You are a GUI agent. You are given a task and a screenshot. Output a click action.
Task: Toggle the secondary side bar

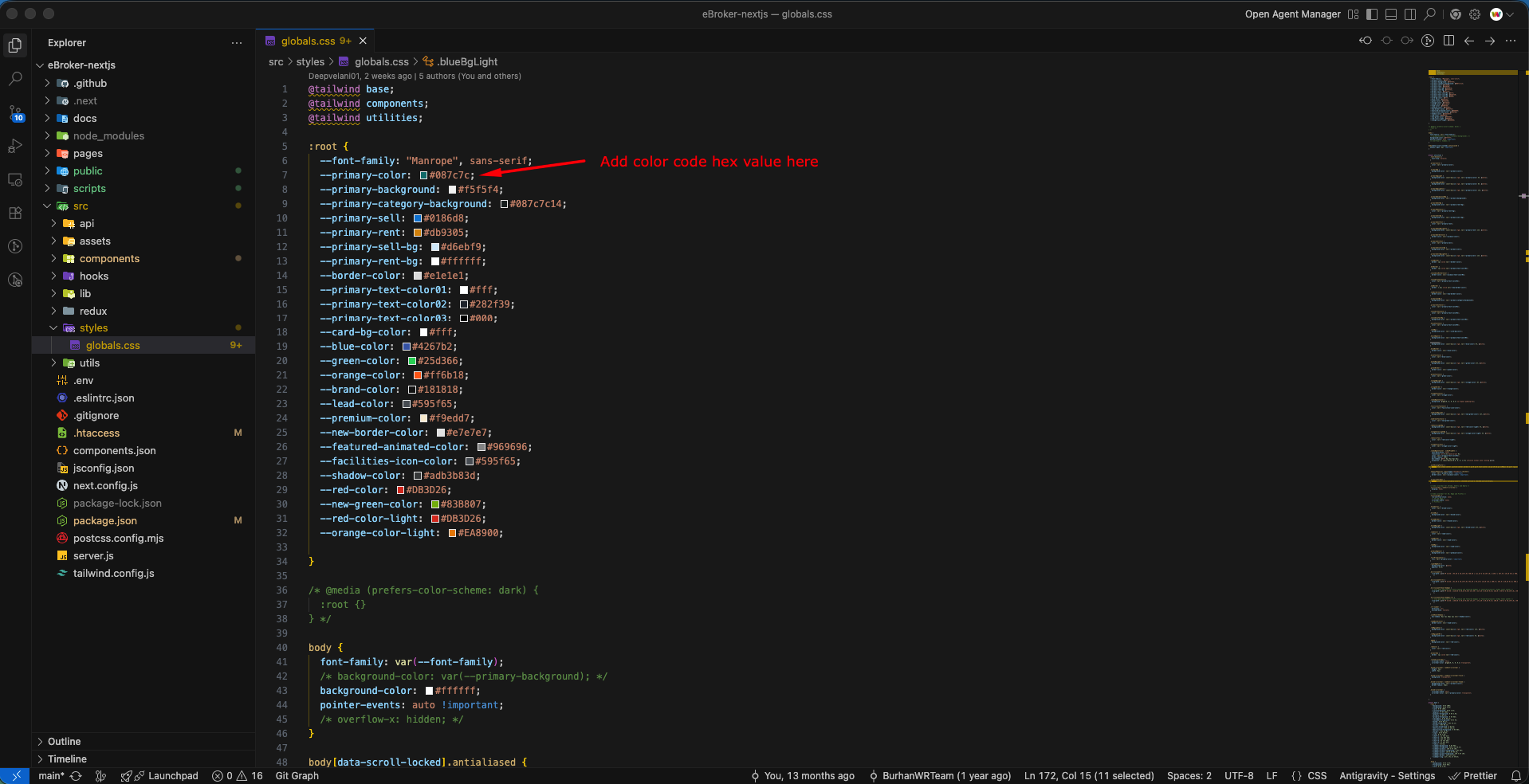[x=1410, y=14]
